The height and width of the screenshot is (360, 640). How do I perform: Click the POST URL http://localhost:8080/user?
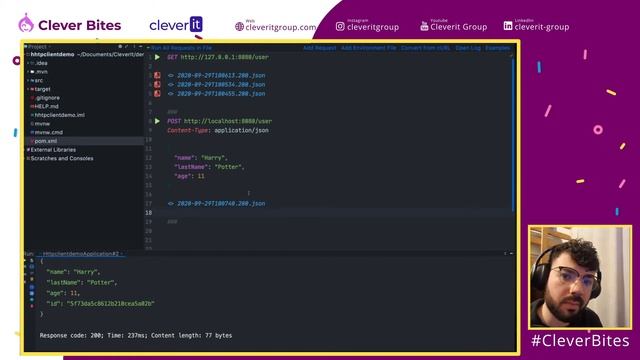point(228,121)
